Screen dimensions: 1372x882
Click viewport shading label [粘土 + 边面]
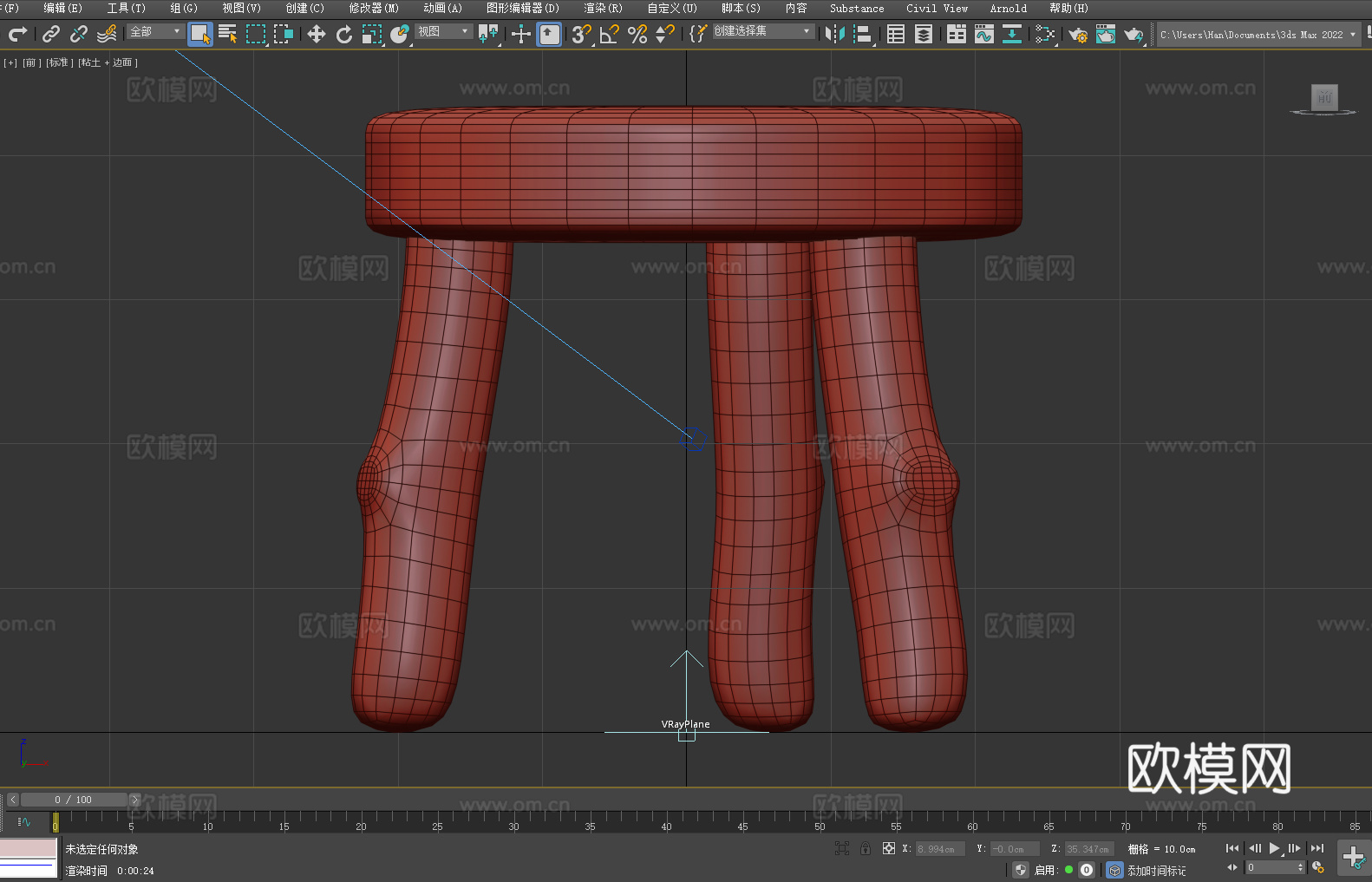pyautogui.click(x=108, y=62)
